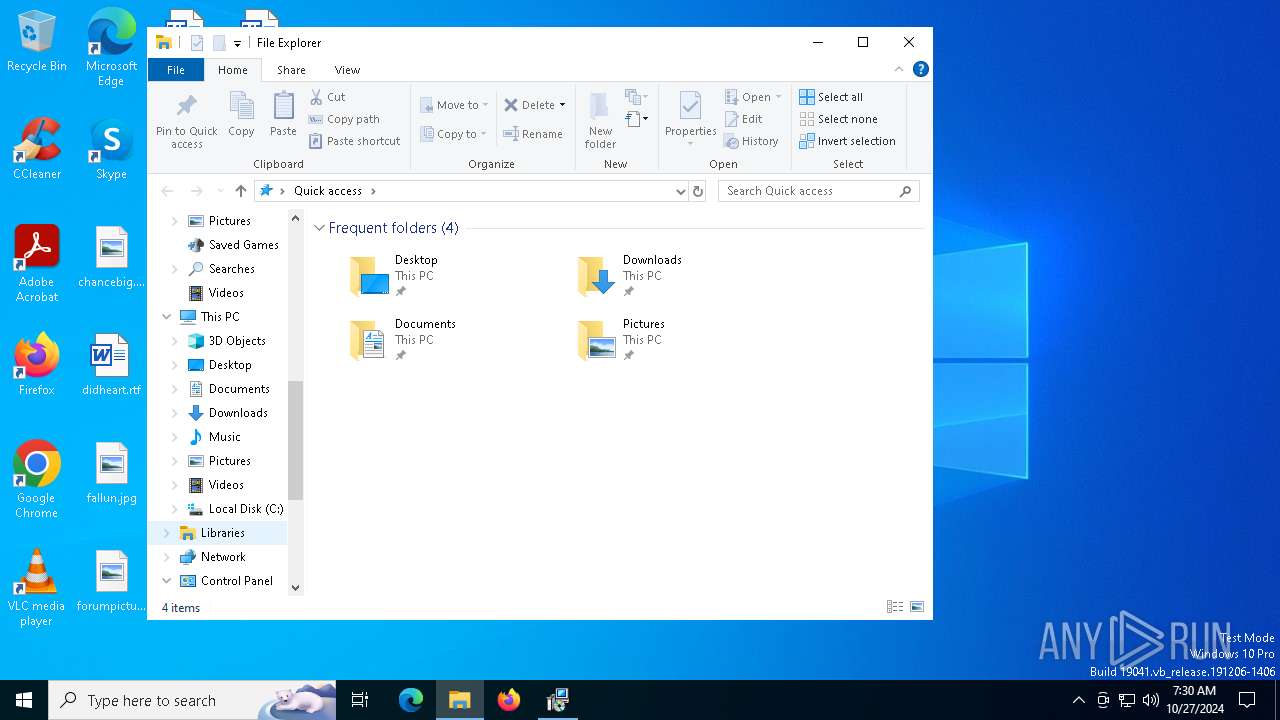Select the VLC media player desktop shortcut
1280x720 pixels.
[x=36, y=588]
